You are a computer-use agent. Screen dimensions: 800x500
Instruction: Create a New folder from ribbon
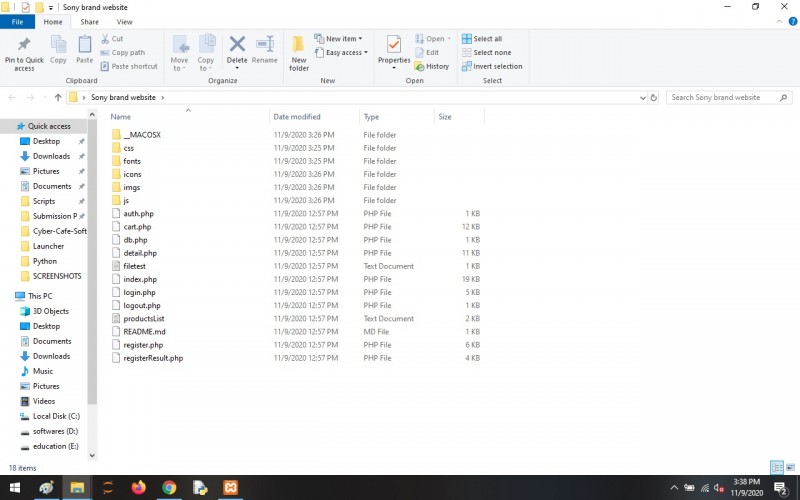point(298,53)
